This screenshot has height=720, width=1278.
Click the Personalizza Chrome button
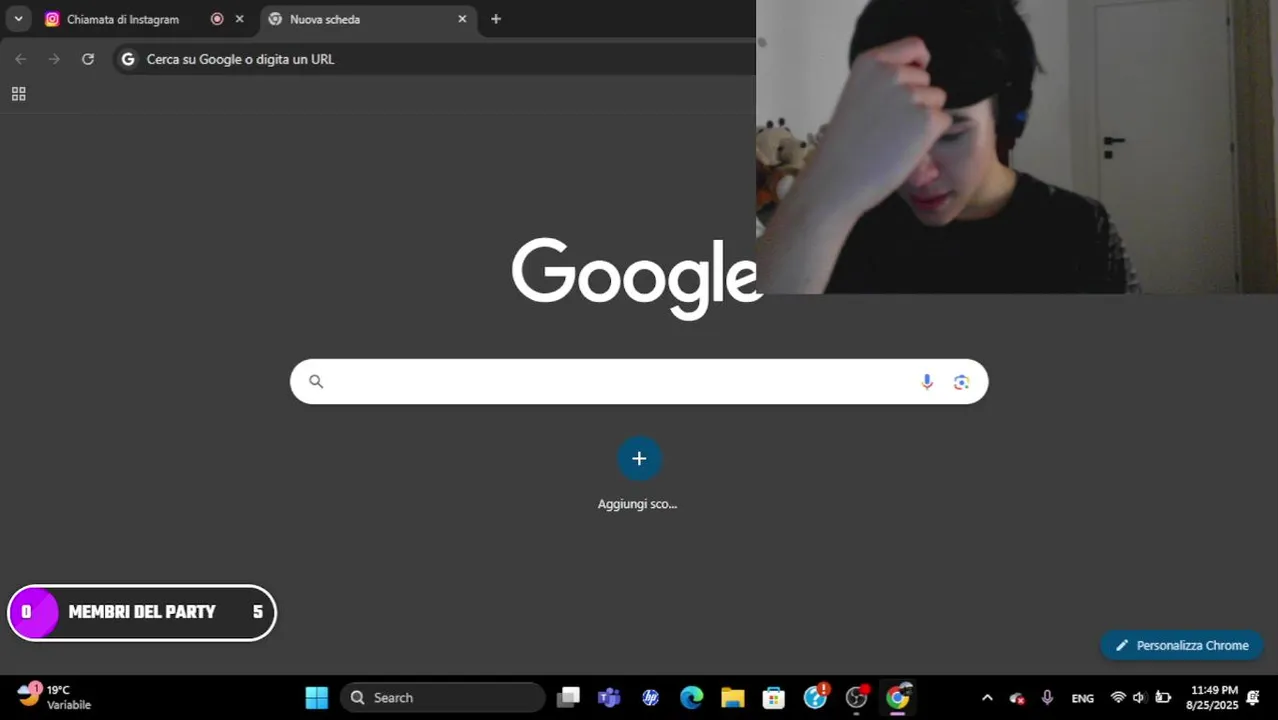1182,645
